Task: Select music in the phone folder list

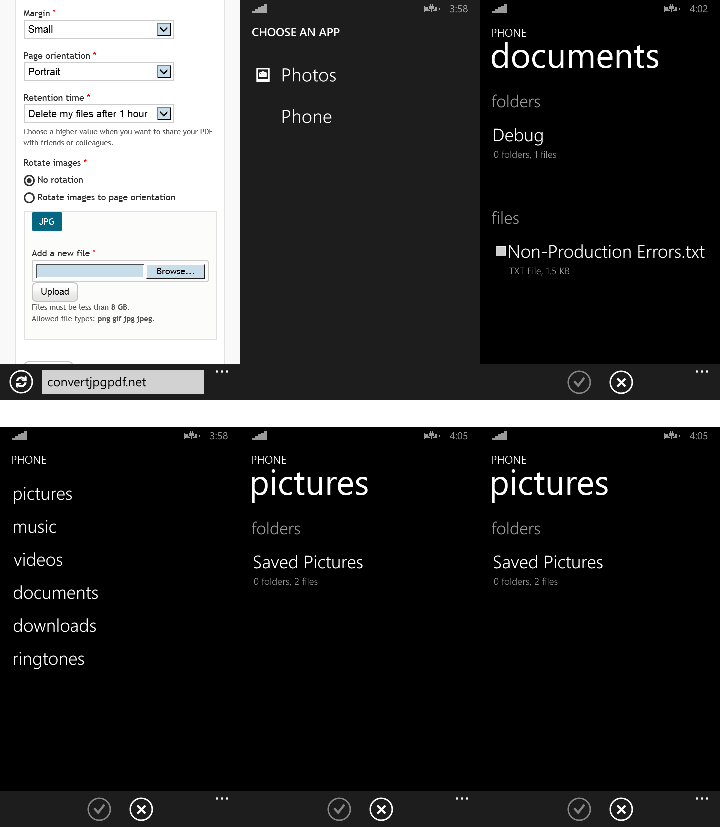Action: tap(35, 527)
